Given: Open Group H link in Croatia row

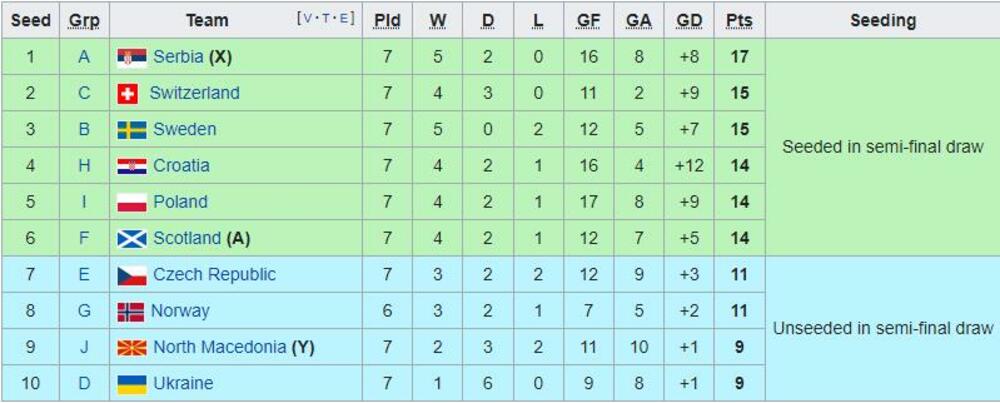Looking at the screenshot, I should click(x=84, y=166).
